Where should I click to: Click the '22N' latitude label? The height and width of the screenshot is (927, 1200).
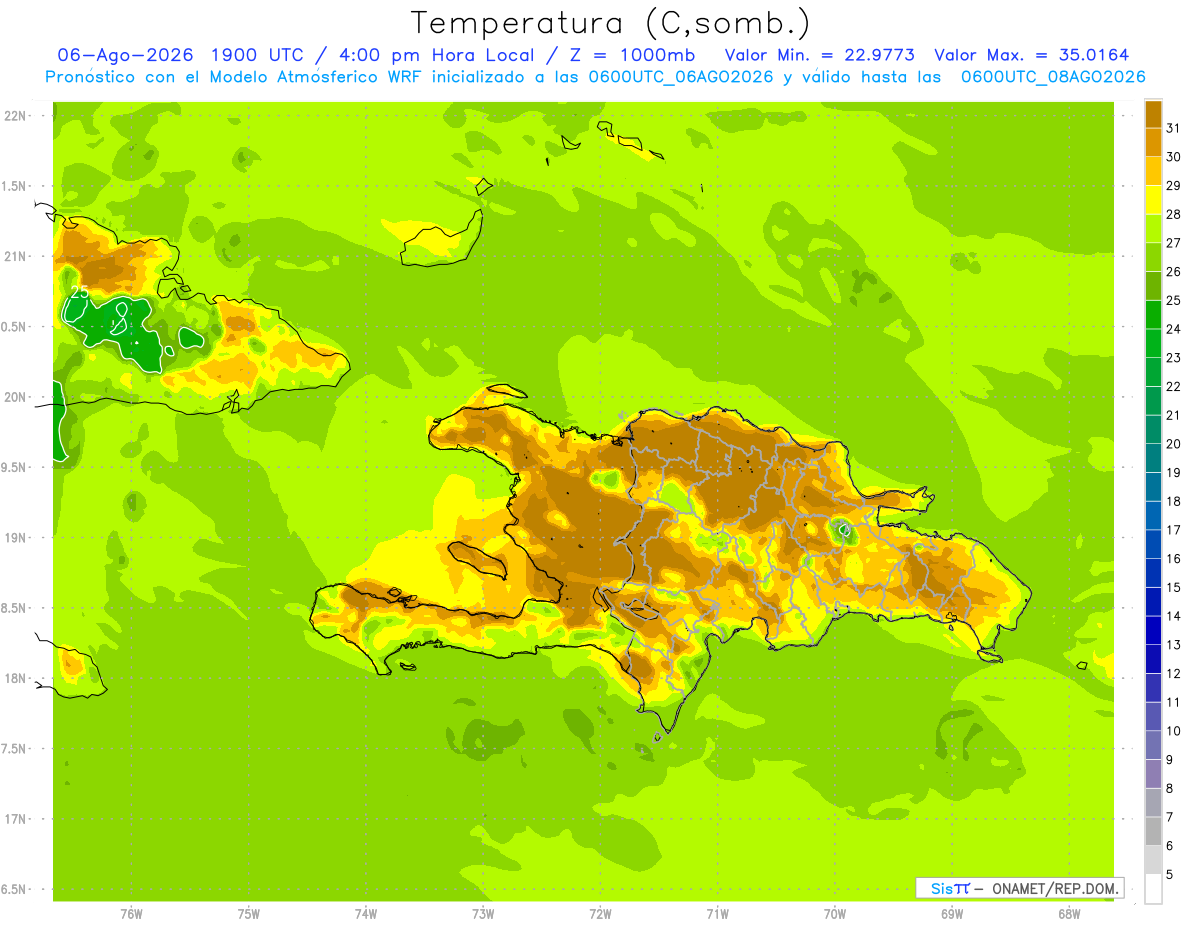point(17,116)
